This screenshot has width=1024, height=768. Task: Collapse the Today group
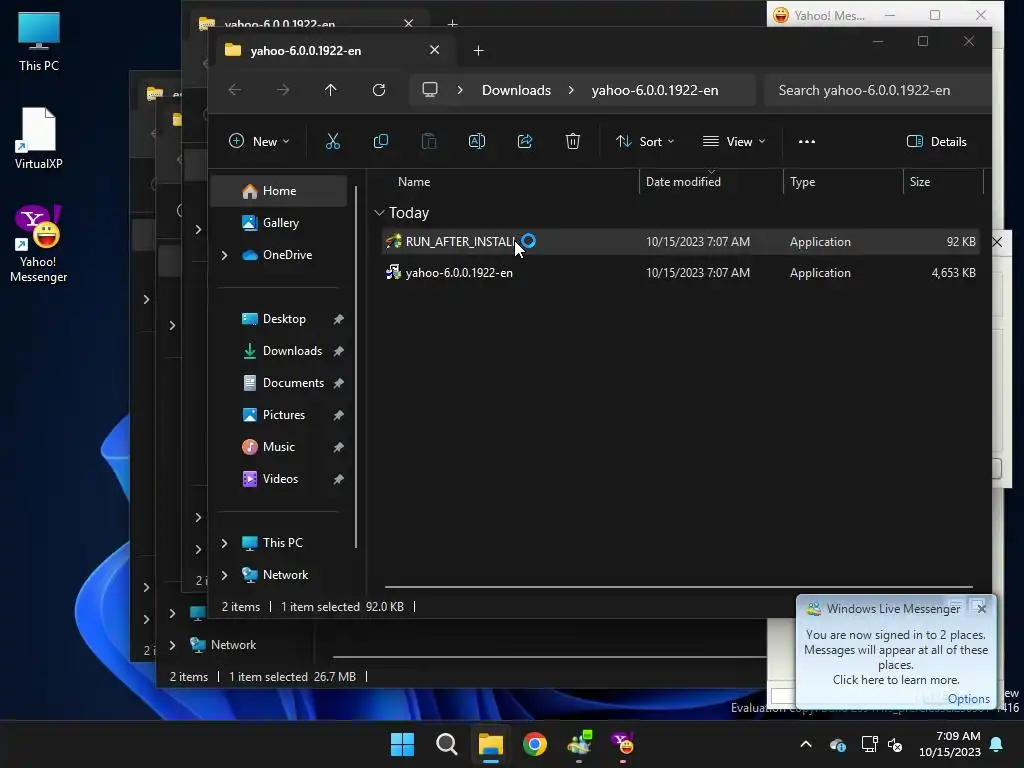click(x=379, y=213)
